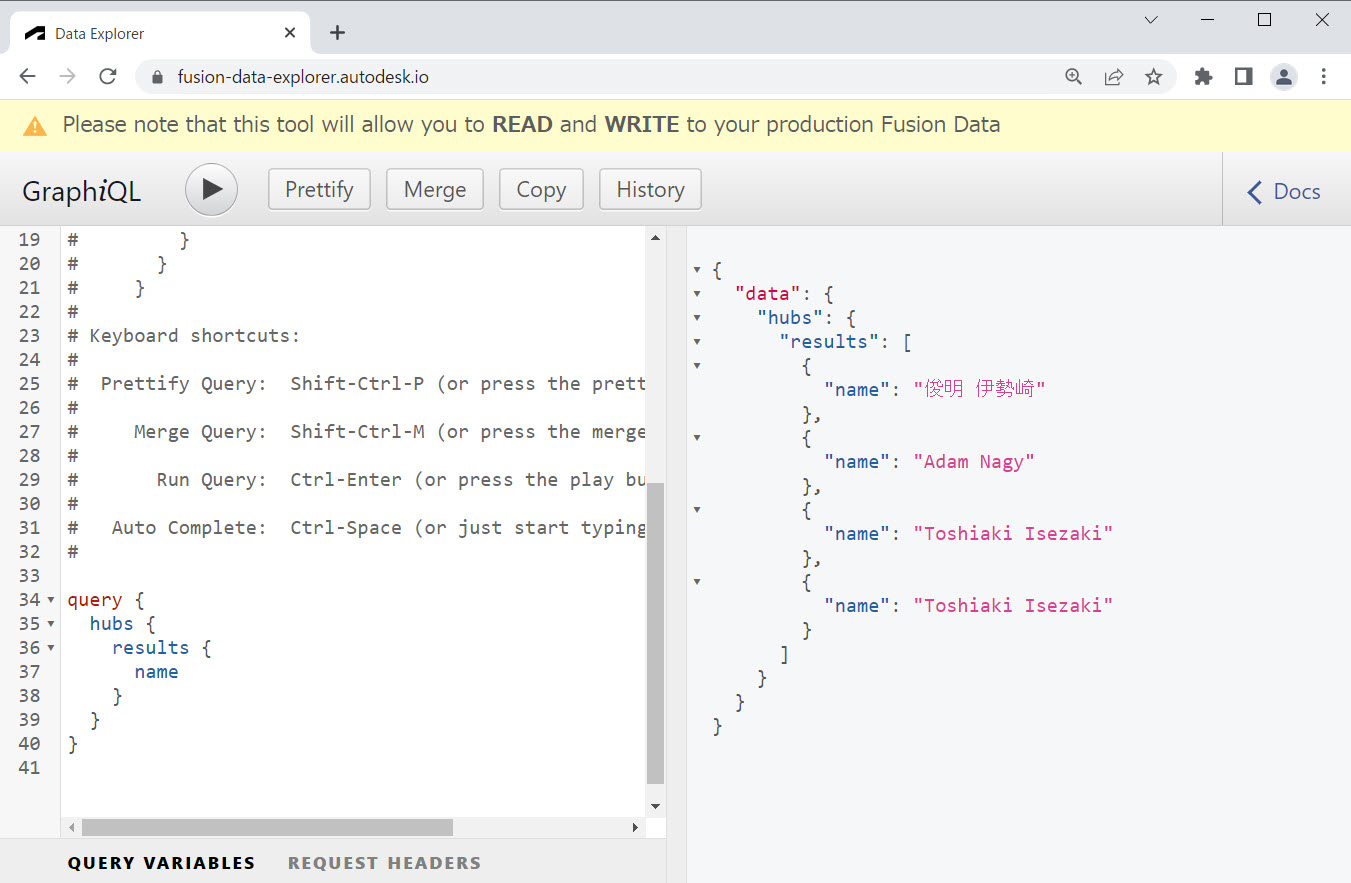Bookmark this page with the star icon
Viewport: 1351px width, 883px height.
click(x=1154, y=77)
